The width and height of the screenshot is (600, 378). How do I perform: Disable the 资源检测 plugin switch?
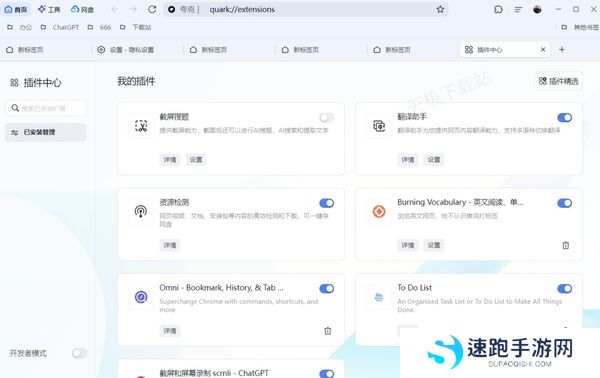[326, 203]
